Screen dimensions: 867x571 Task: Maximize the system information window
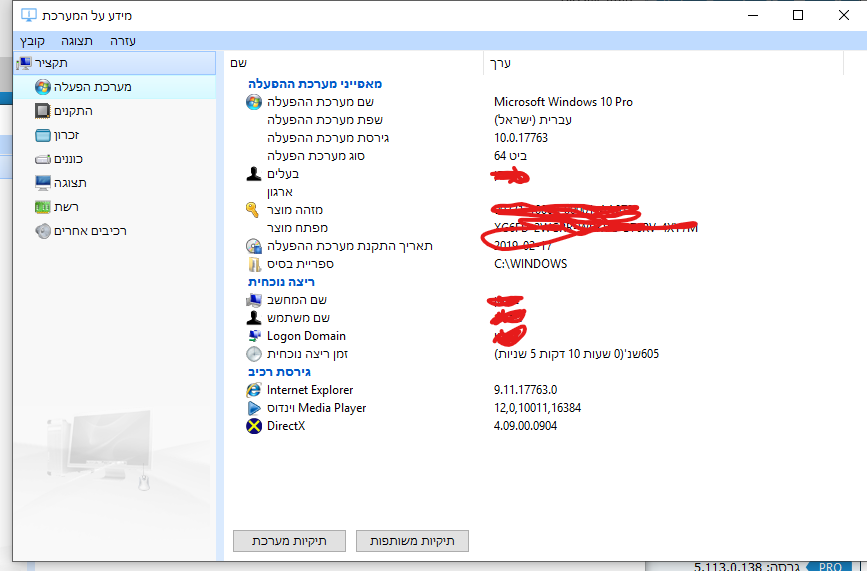pyautogui.click(x=798, y=15)
